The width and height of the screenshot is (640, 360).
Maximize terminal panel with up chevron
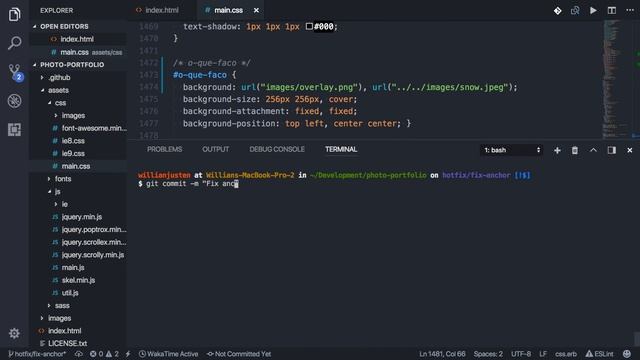(x=593, y=150)
